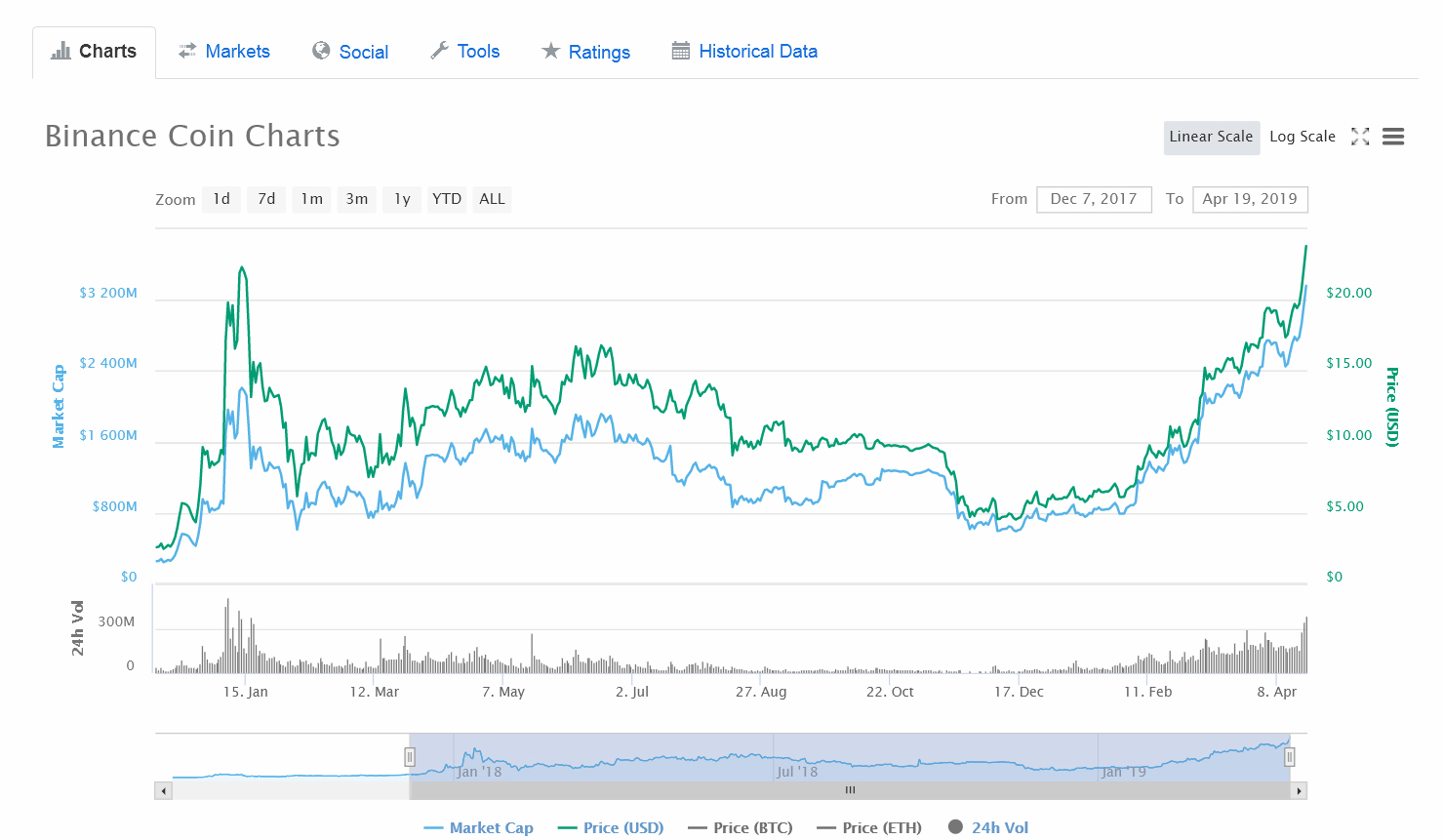
Task: Set zoom range to ALL
Action: click(493, 199)
